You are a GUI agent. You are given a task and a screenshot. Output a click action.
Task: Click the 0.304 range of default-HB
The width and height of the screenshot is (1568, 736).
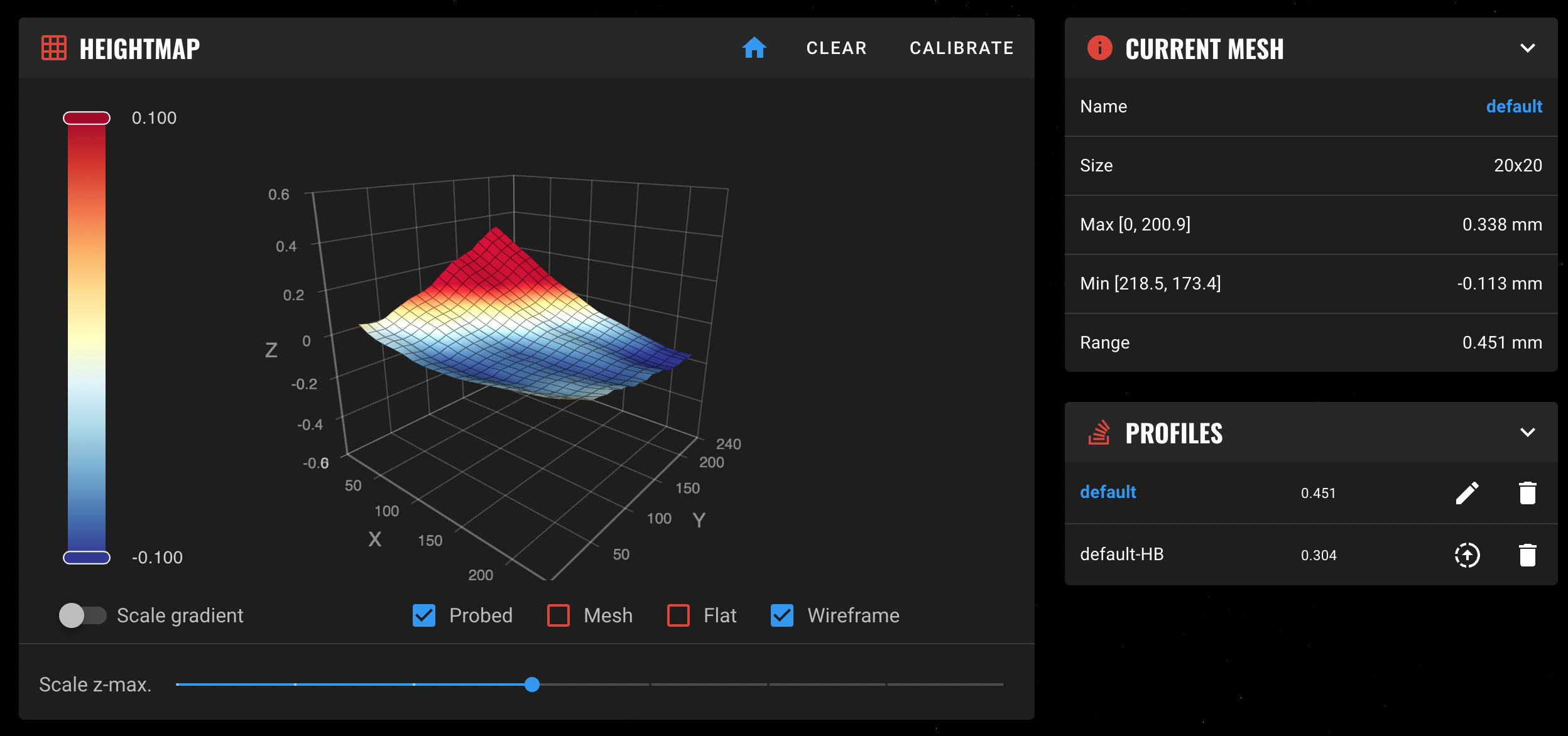(x=1319, y=556)
